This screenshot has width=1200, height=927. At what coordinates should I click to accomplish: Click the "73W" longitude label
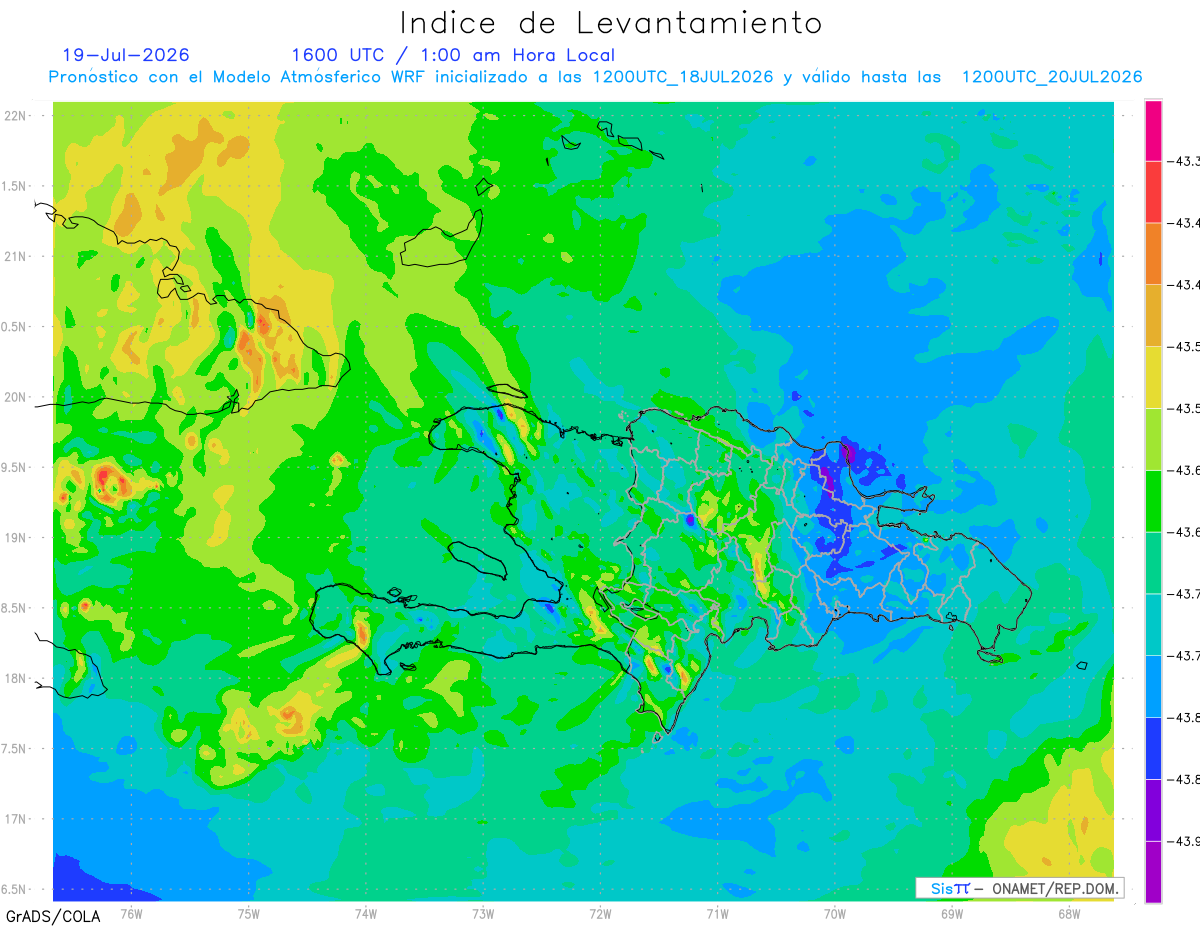tap(483, 912)
